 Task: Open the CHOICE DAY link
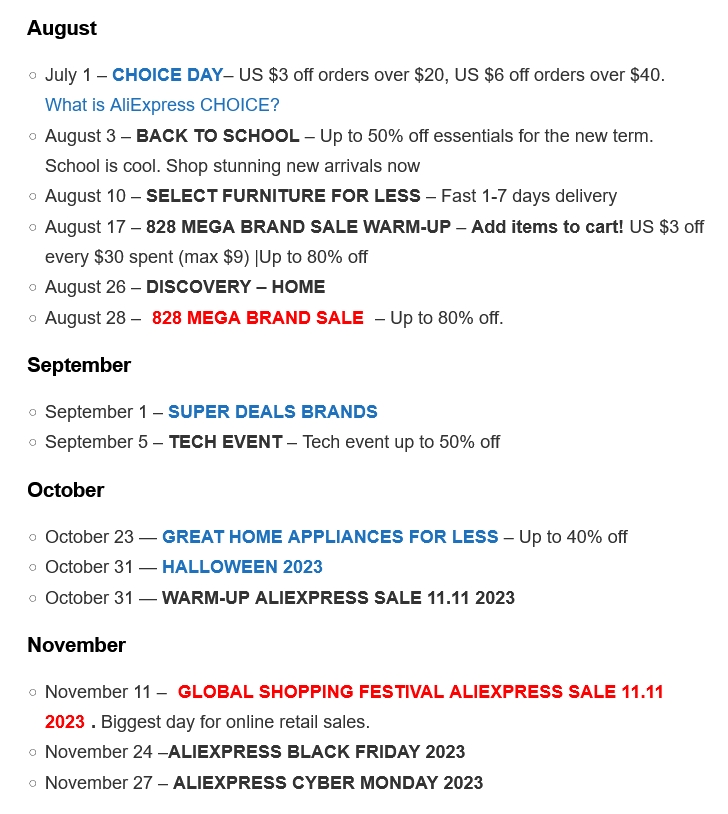[167, 75]
